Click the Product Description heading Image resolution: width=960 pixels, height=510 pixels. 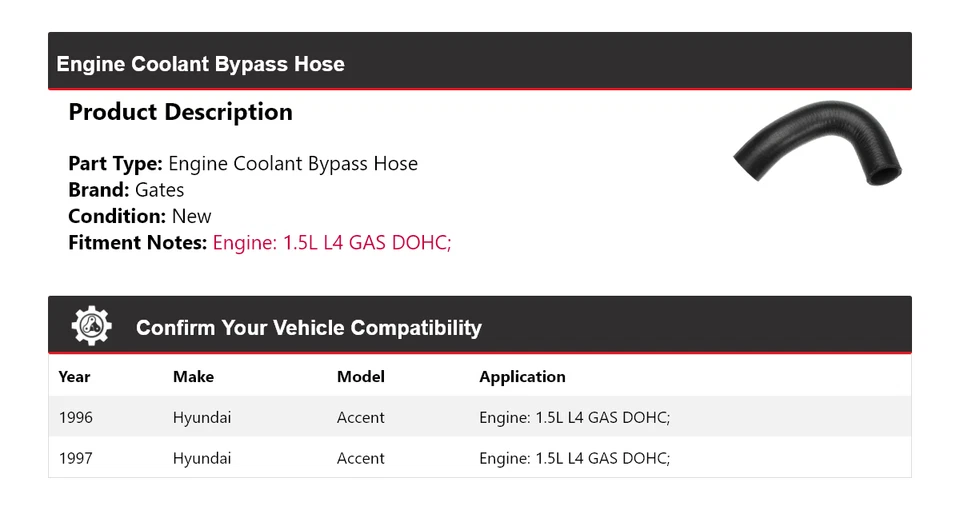pos(180,112)
